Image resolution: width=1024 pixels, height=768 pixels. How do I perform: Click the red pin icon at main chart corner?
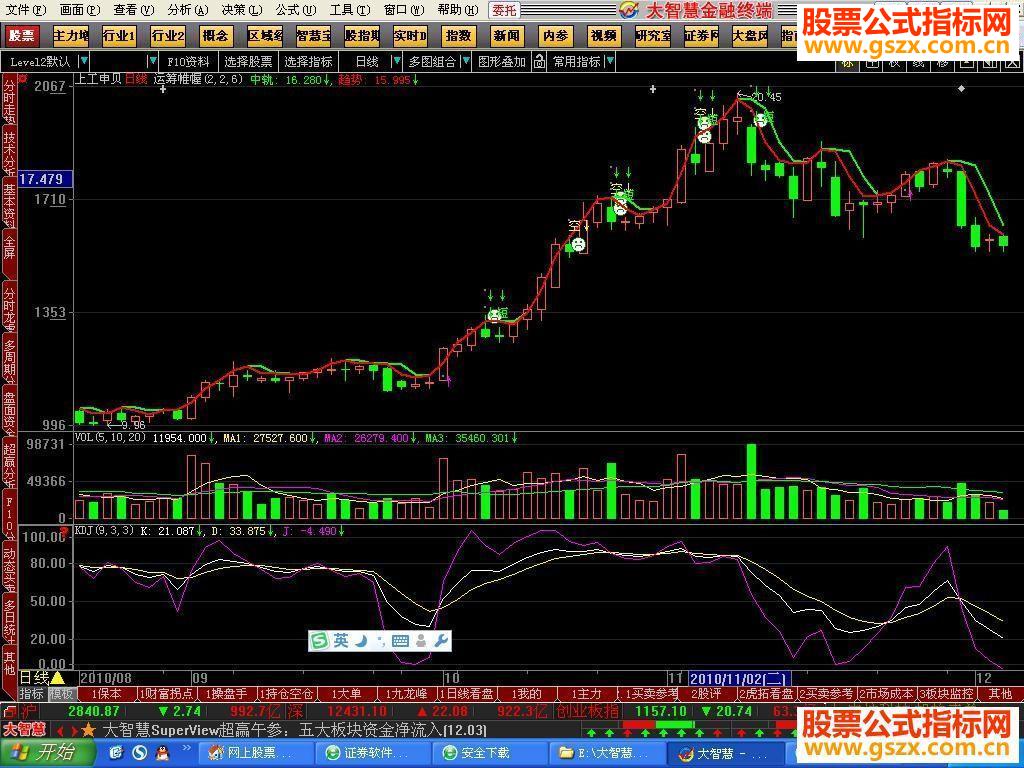[x=23, y=79]
